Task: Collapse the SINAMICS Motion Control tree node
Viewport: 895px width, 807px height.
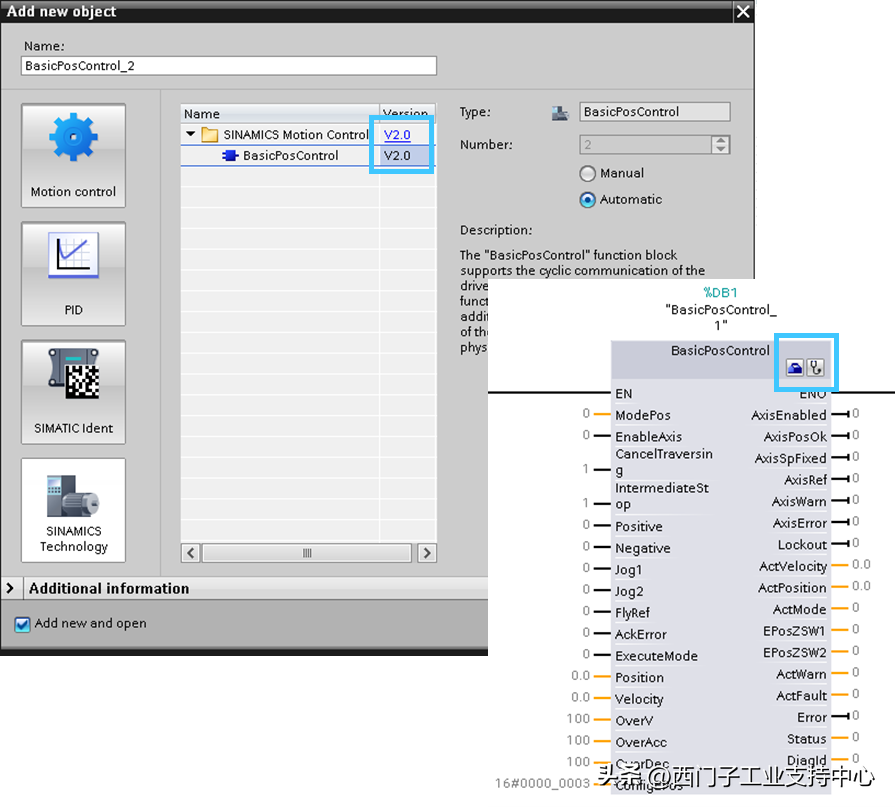Action: tap(190, 135)
